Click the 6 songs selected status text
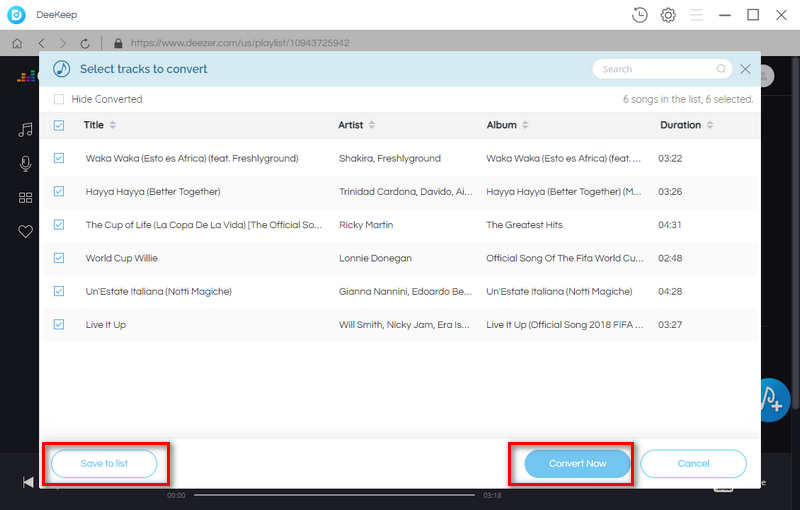 [688, 99]
